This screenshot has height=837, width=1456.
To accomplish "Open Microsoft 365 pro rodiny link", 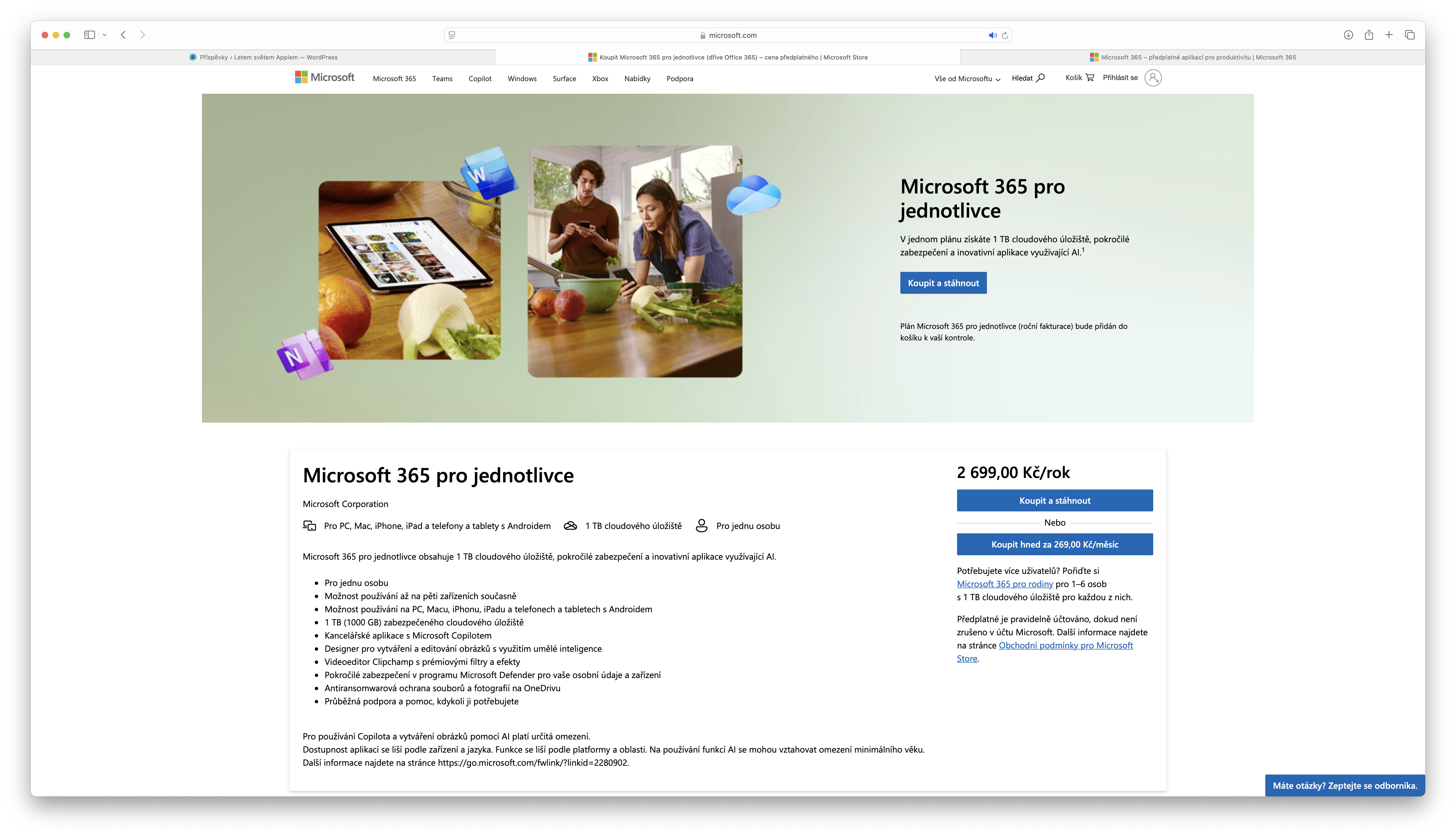I will [1004, 584].
